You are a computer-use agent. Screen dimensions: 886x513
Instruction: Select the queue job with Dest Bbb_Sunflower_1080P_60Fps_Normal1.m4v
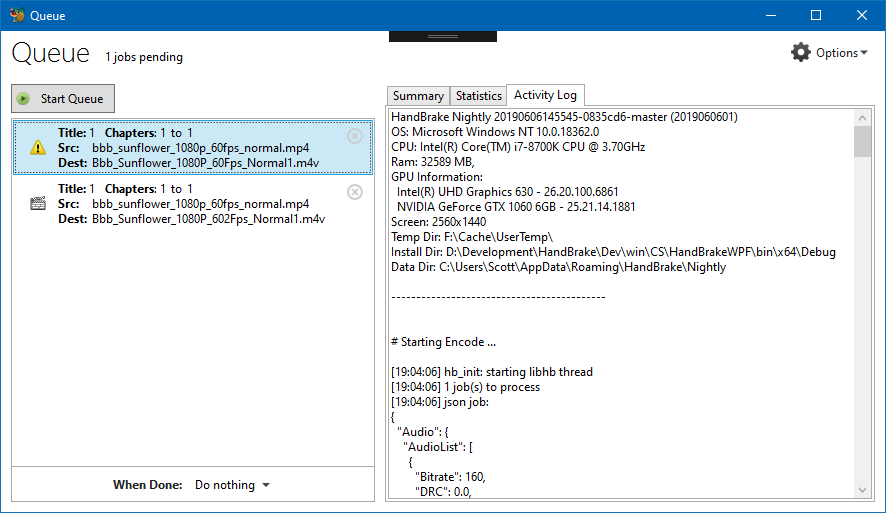click(193, 147)
